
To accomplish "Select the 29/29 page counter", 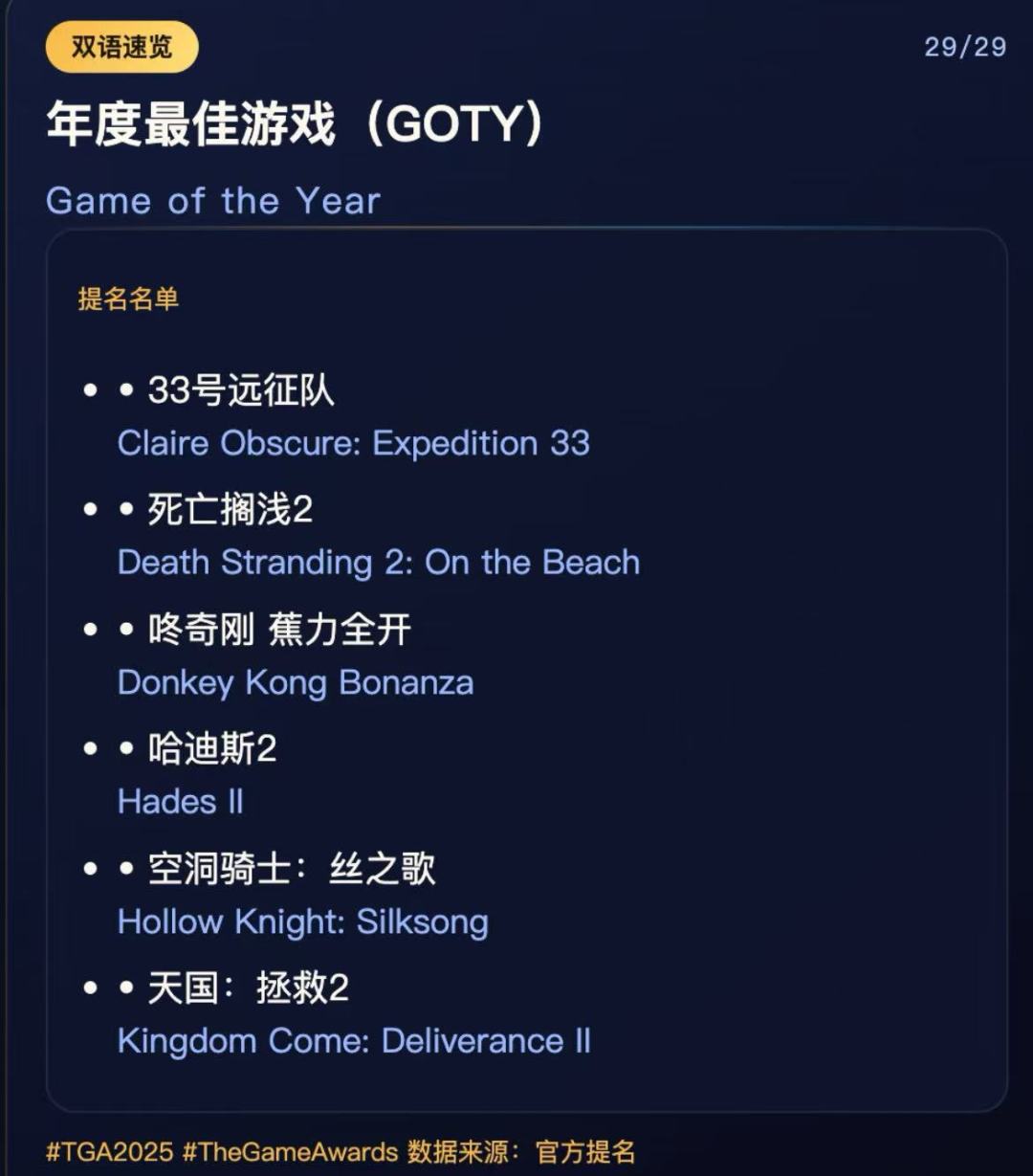I will coord(965,47).
